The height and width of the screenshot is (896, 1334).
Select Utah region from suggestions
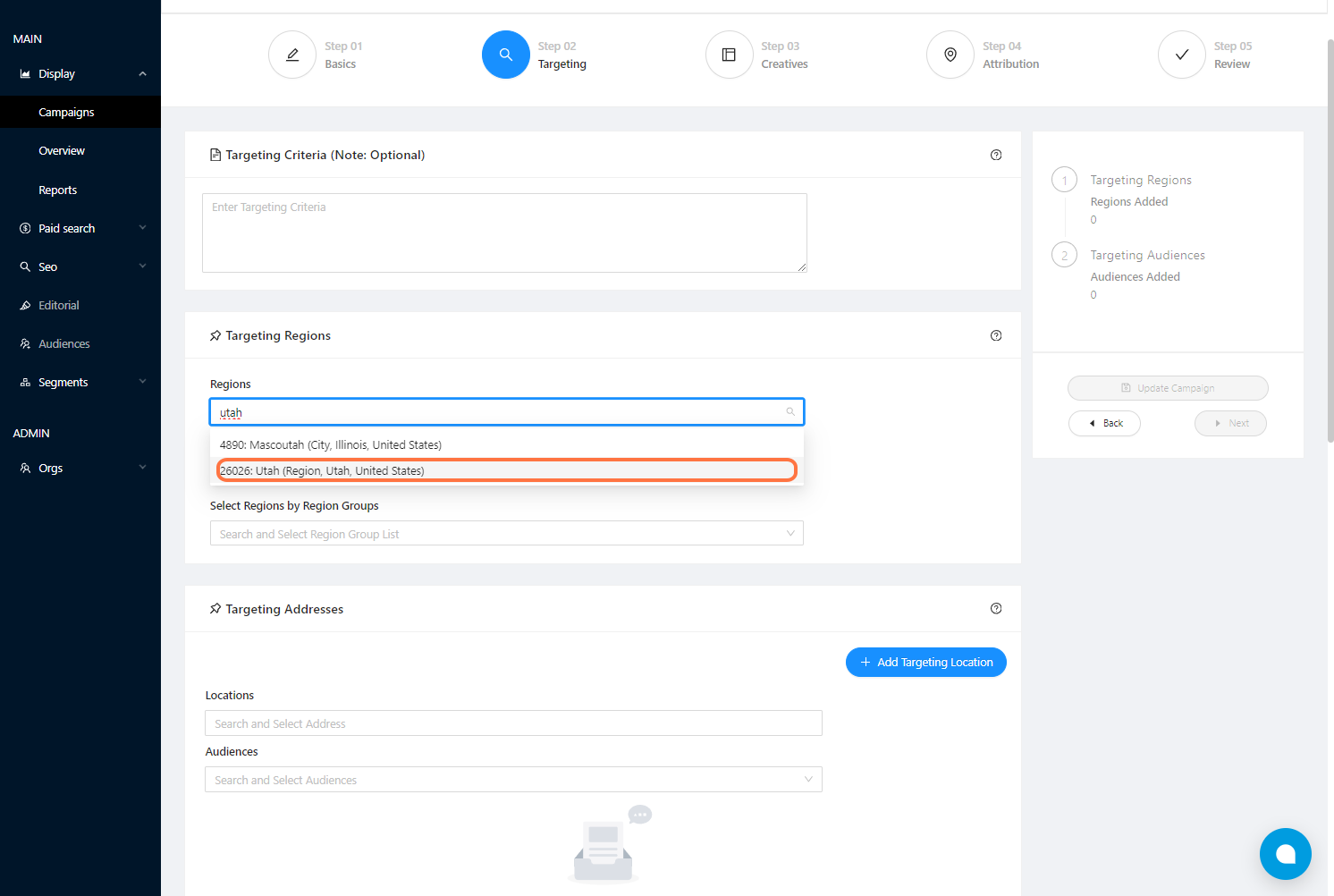[x=506, y=470]
